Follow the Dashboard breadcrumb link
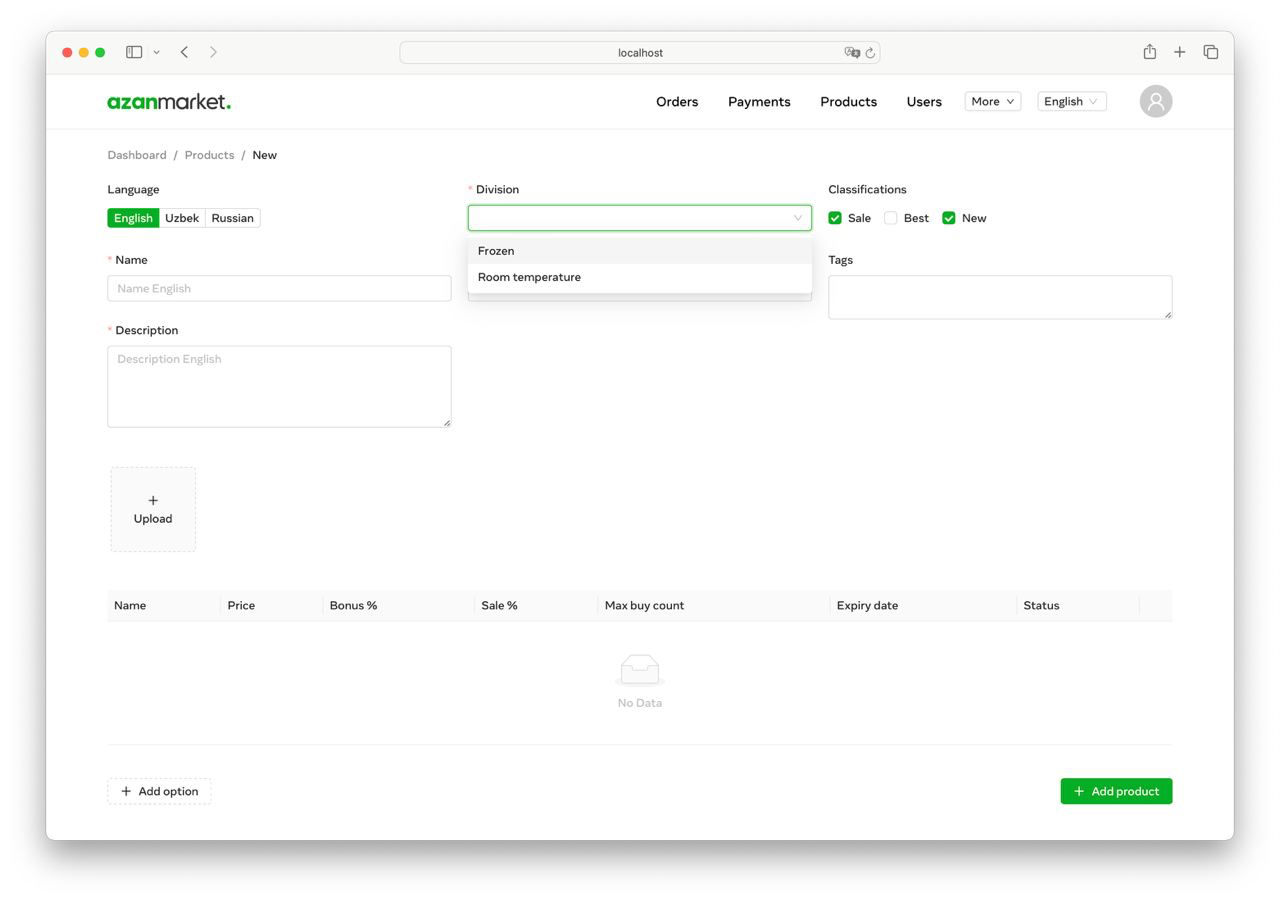 [x=137, y=155]
